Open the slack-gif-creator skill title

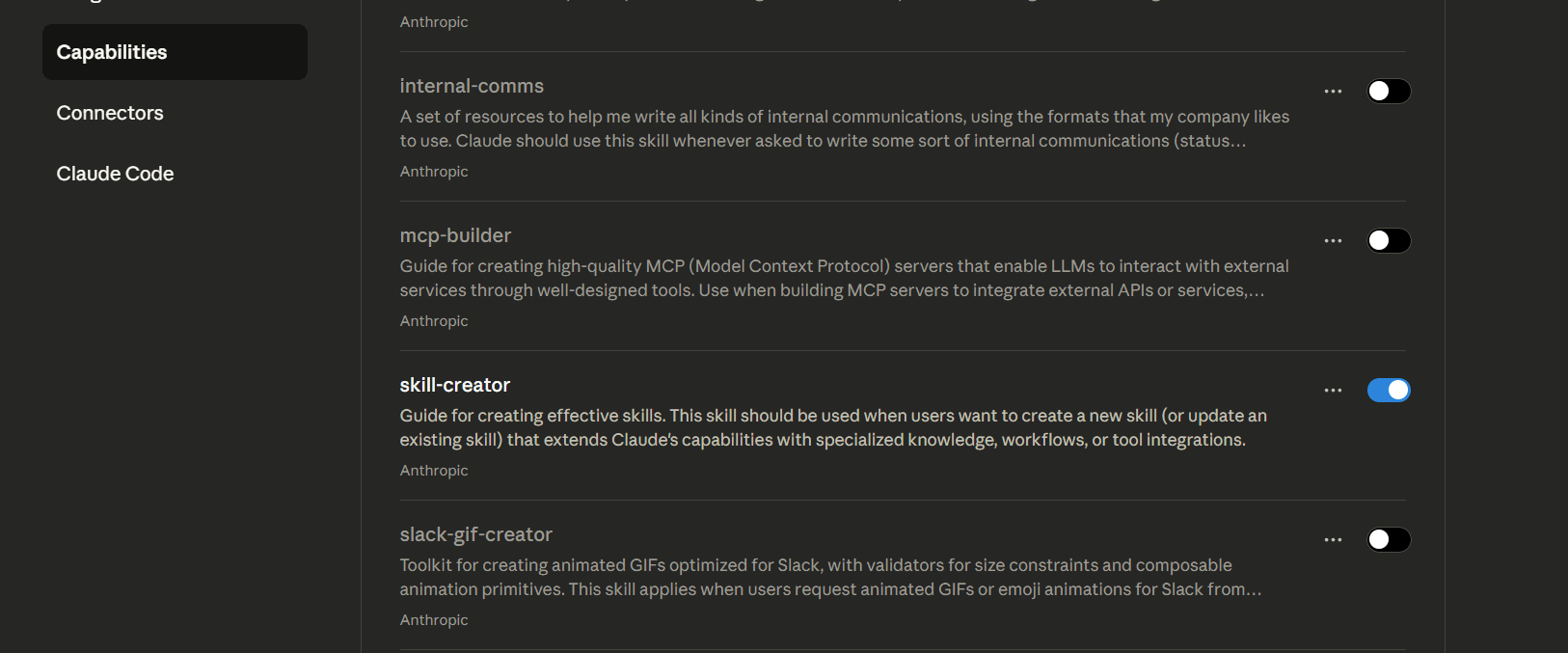point(475,534)
